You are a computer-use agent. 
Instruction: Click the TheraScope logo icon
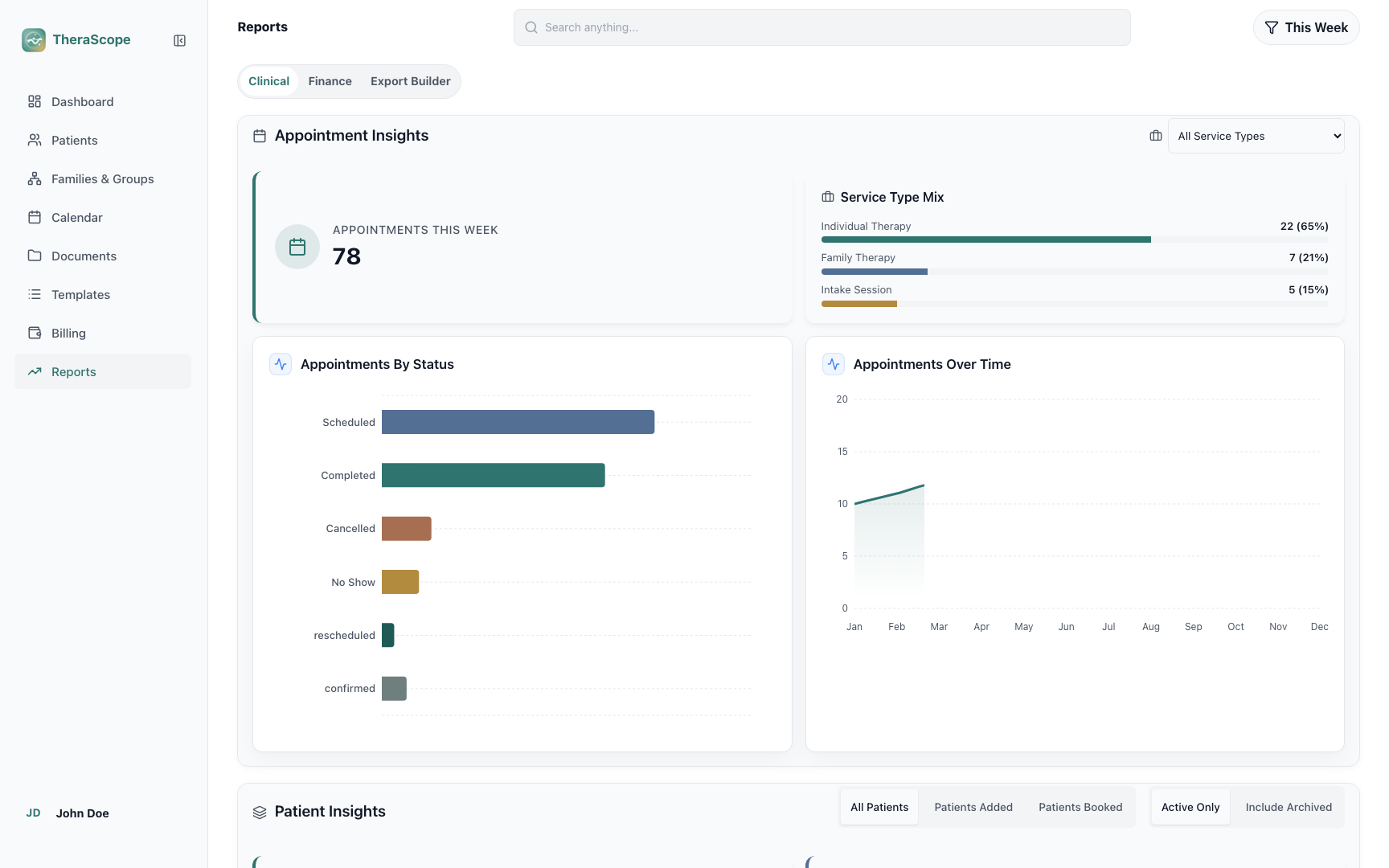(34, 40)
